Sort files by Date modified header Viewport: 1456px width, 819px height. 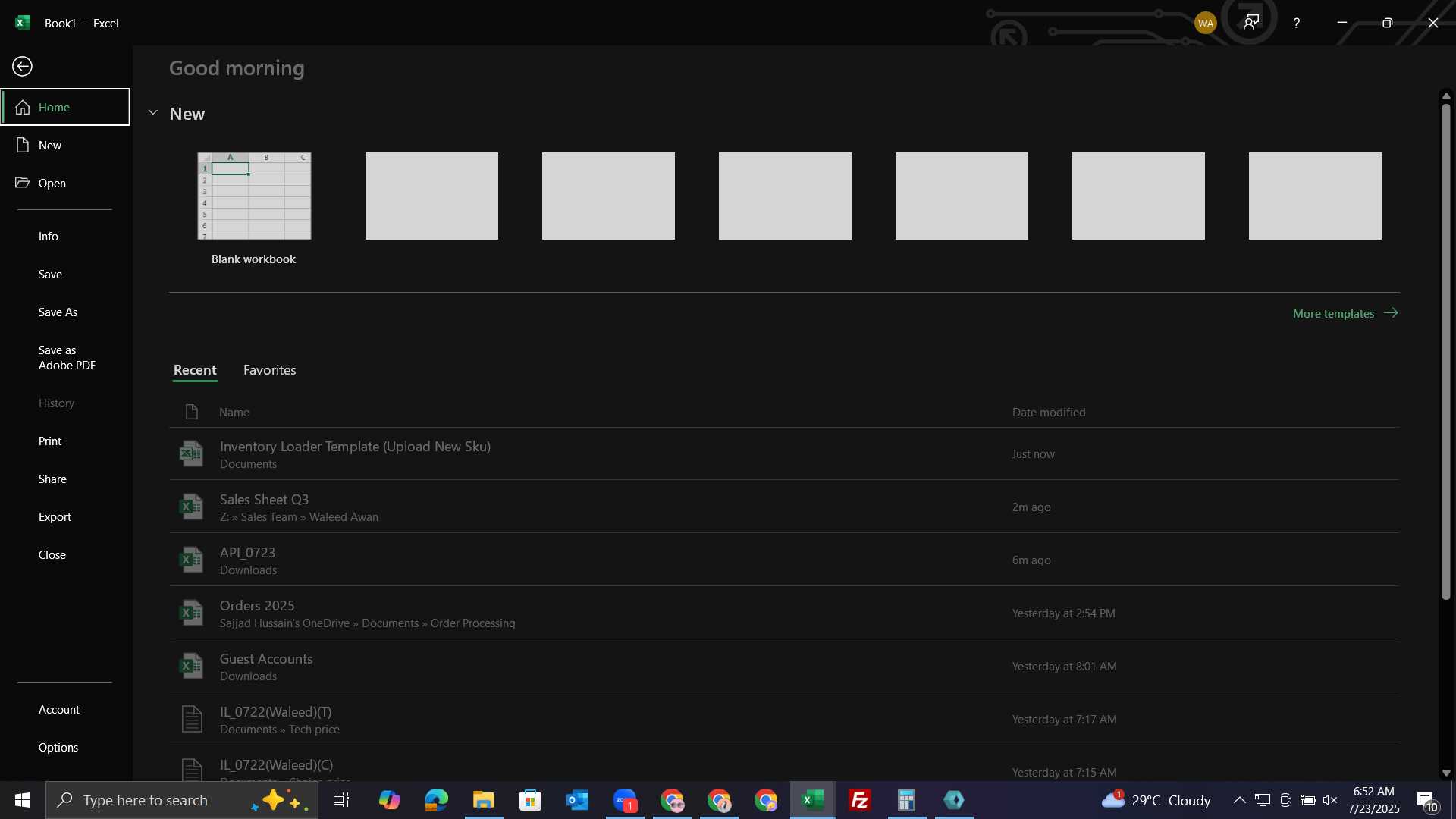1049,413
